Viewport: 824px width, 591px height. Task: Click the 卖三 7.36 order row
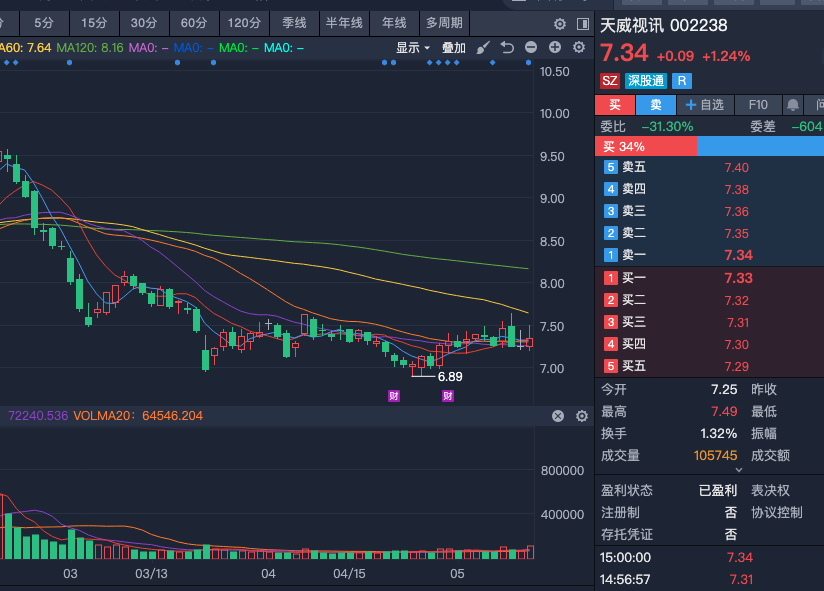coord(709,212)
